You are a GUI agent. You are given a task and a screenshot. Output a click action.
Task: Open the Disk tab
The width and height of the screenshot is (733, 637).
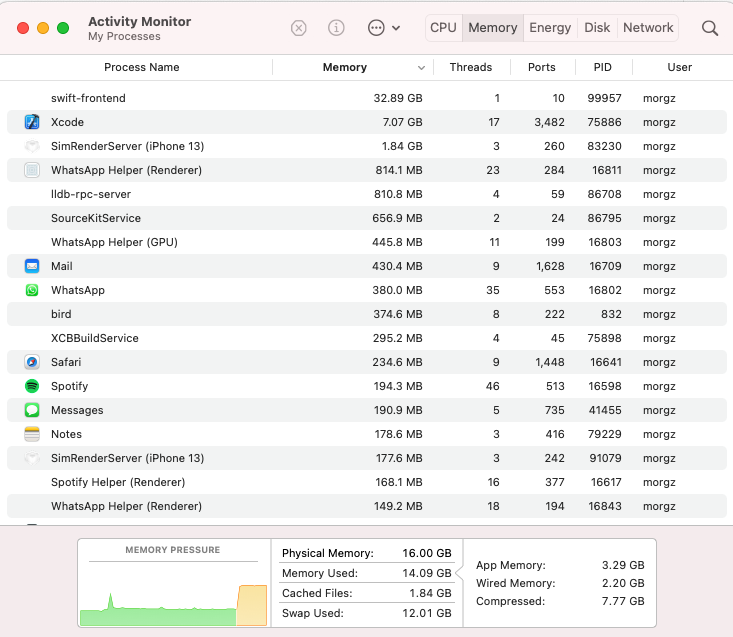[x=597, y=28]
